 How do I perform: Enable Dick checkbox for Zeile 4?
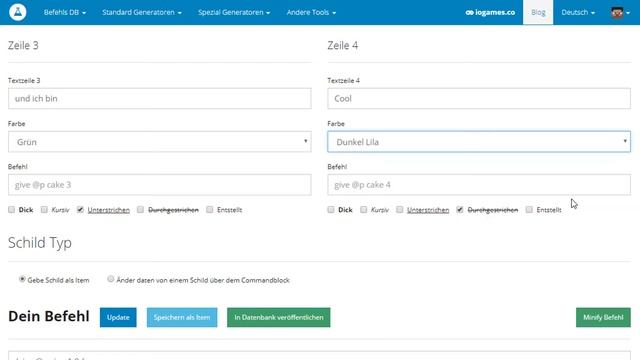click(x=331, y=209)
